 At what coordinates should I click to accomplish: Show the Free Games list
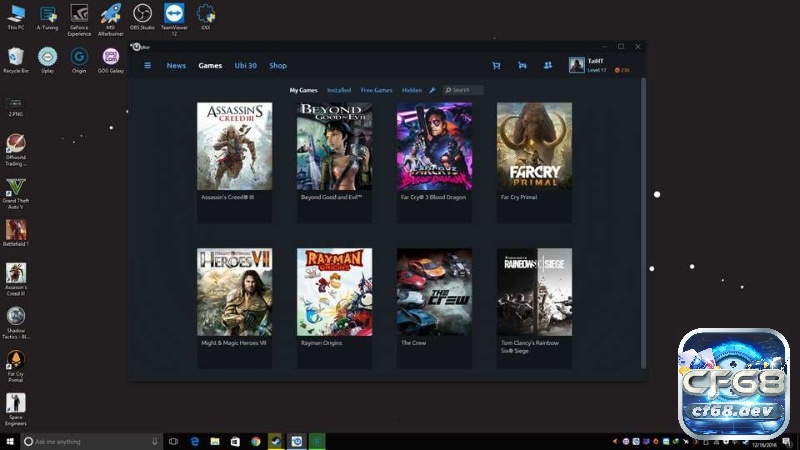coord(377,90)
